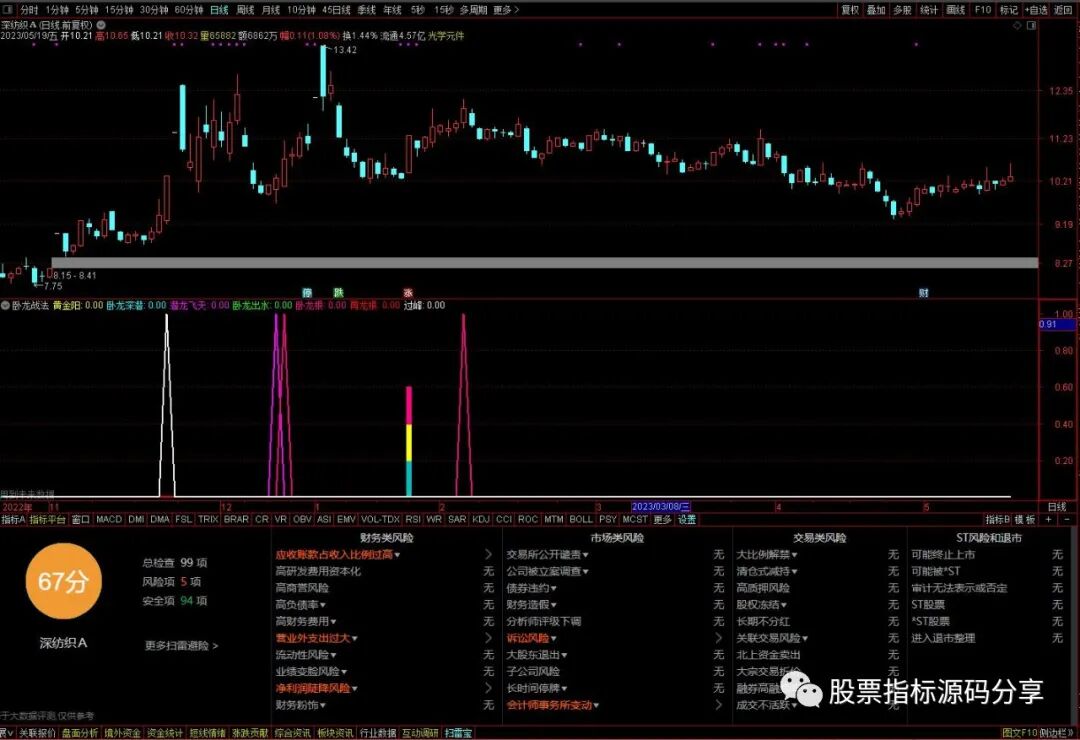Click the 涨 marker below the chart
1080x740 pixels.
coord(408,293)
